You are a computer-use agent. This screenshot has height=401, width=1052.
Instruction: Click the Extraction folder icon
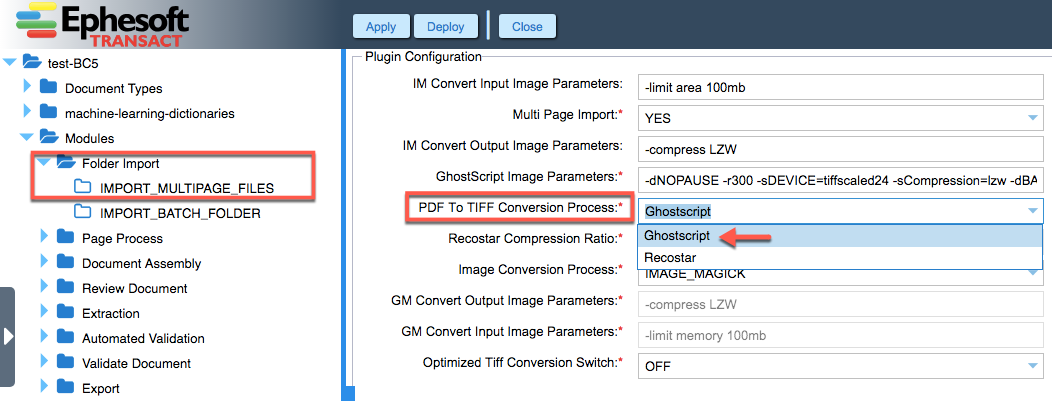click(65, 312)
